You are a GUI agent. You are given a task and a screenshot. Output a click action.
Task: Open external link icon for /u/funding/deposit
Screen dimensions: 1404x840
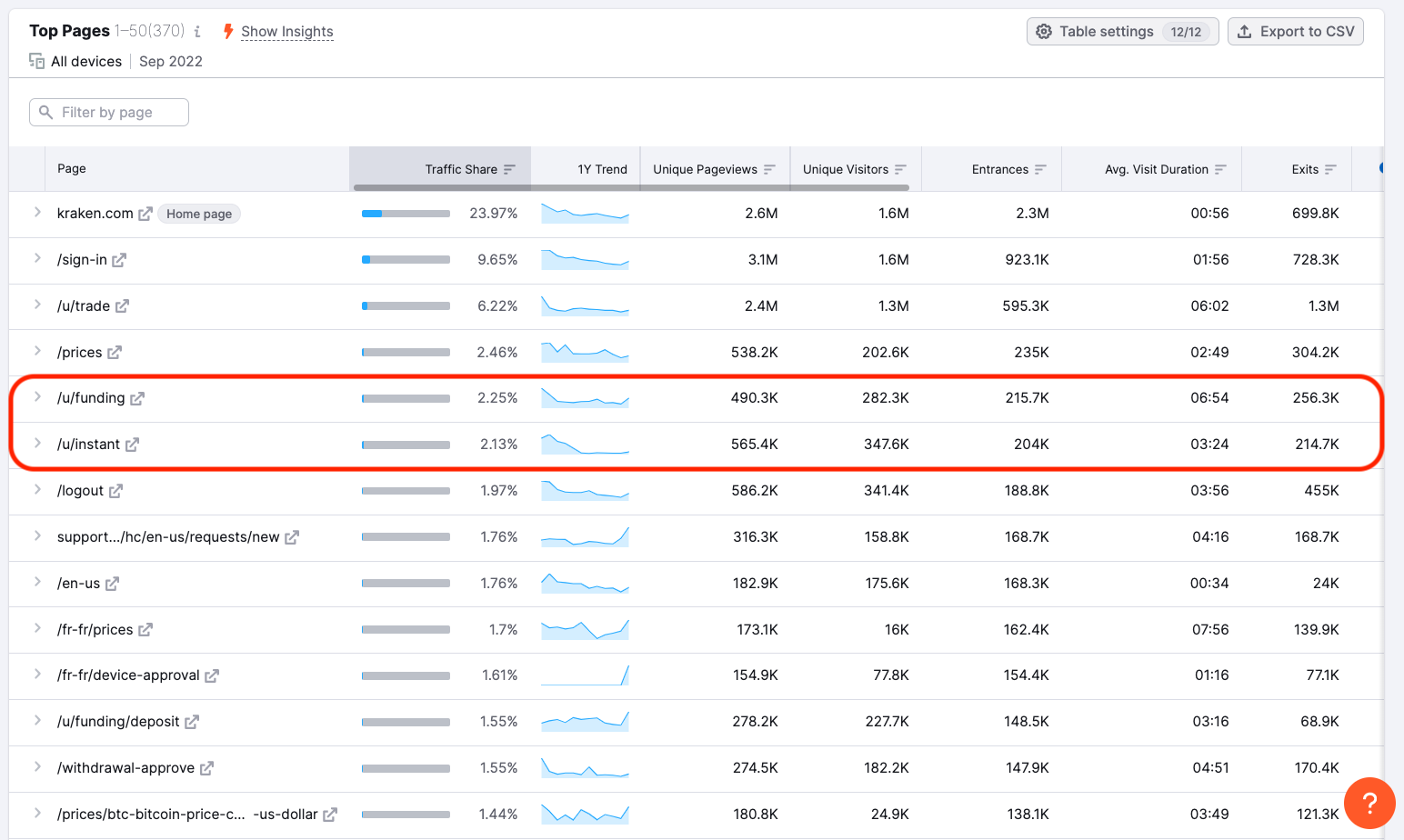point(192,722)
